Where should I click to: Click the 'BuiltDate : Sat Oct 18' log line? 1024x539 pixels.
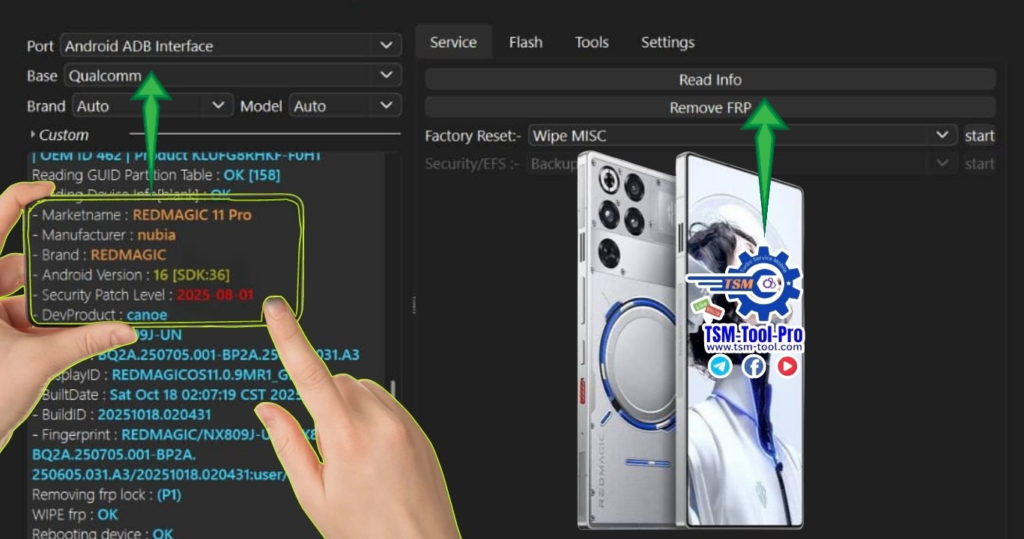tap(170, 395)
